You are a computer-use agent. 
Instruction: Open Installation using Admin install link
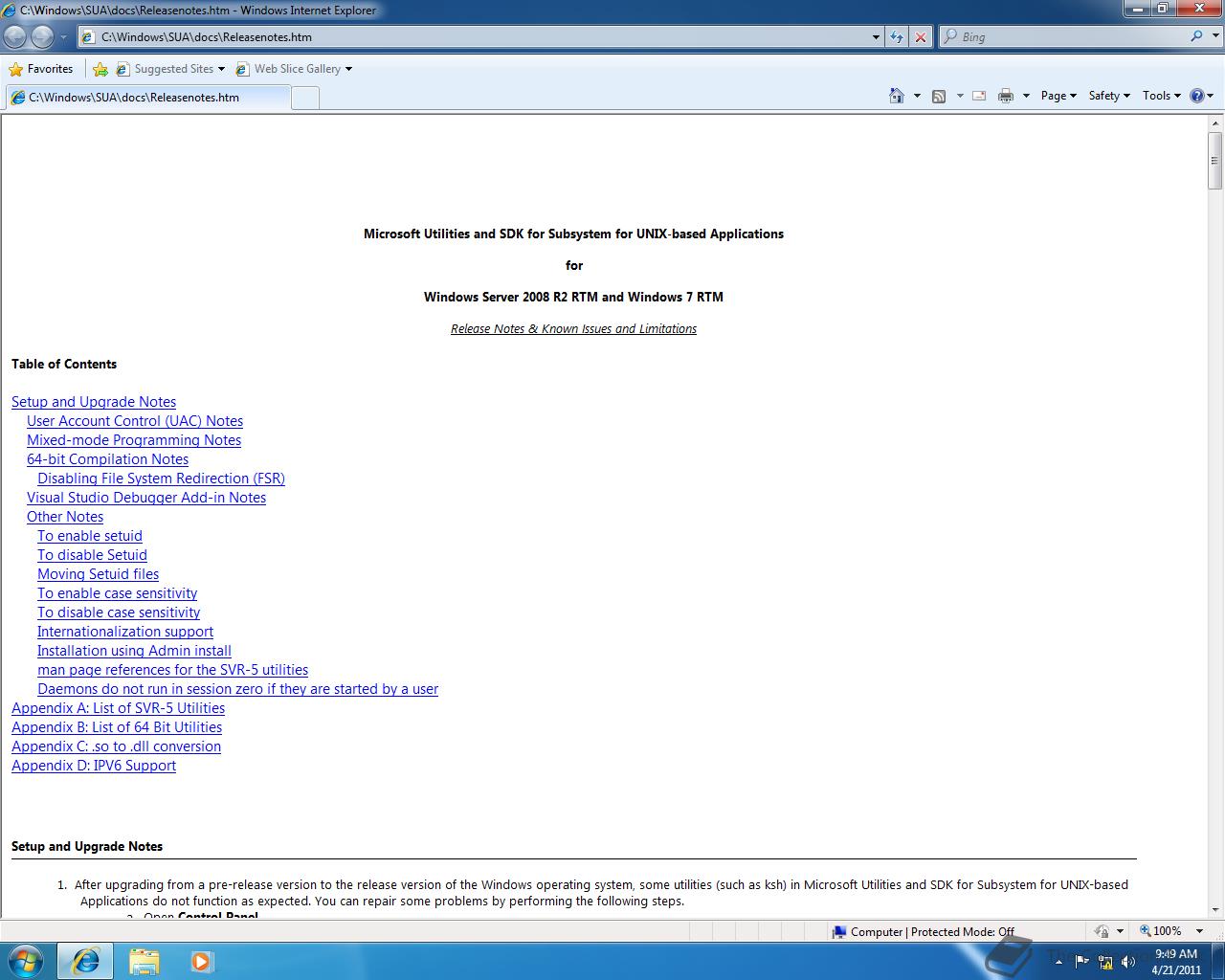(134, 651)
